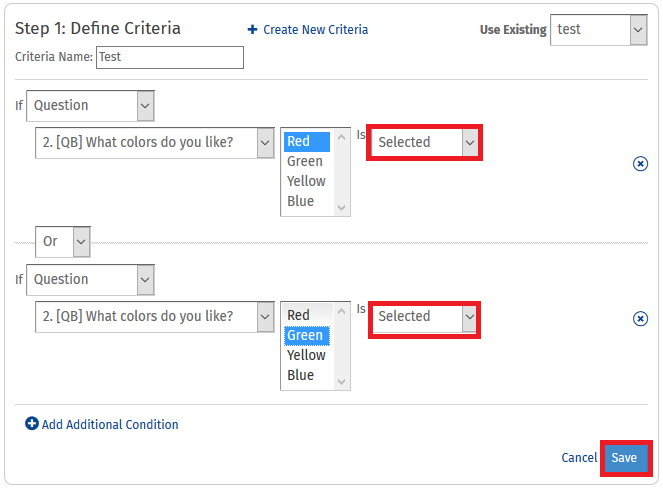Viewport: 663px width, 495px height.
Task: Expand the second Is Selected dropdown
Action: pyautogui.click(x=425, y=316)
